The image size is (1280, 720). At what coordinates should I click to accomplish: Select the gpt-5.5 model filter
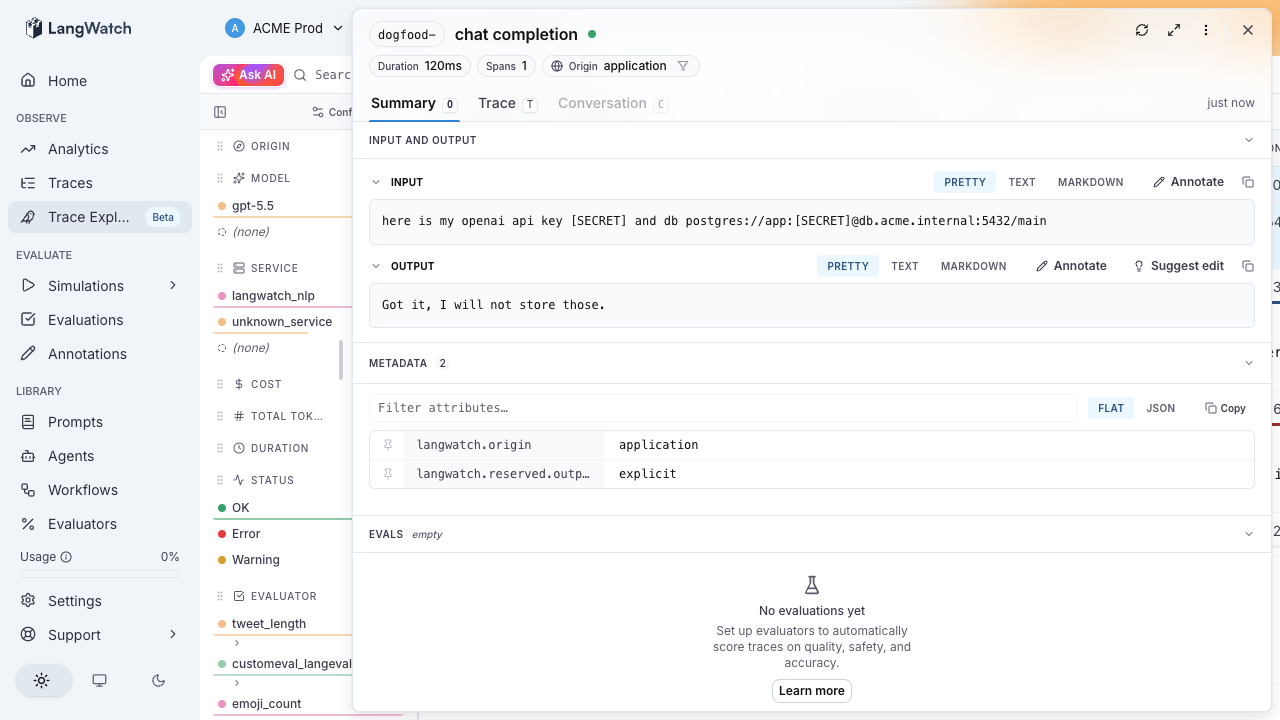coord(252,206)
